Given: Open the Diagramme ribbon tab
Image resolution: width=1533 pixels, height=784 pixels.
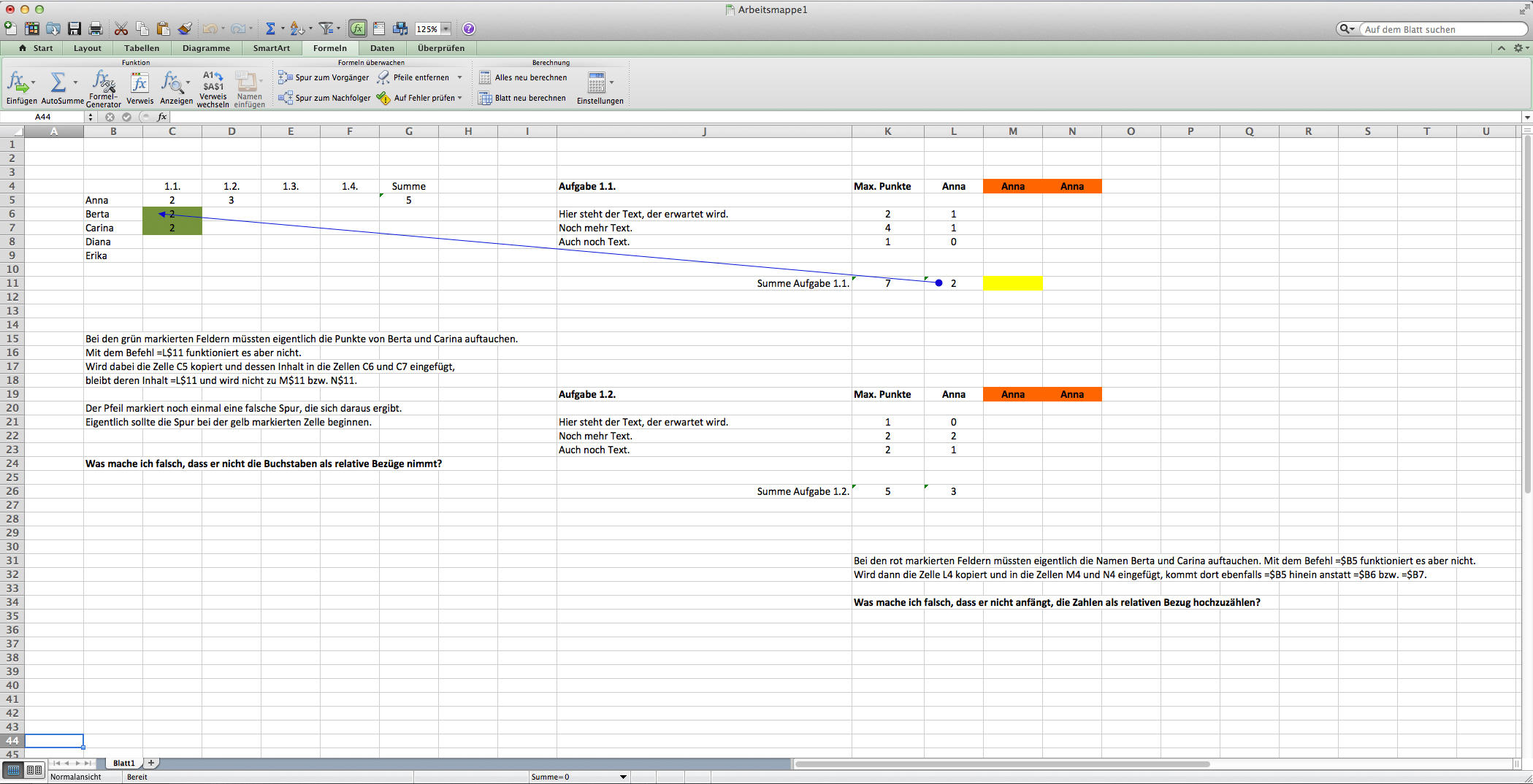Looking at the screenshot, I should click(x=206, y=48).
